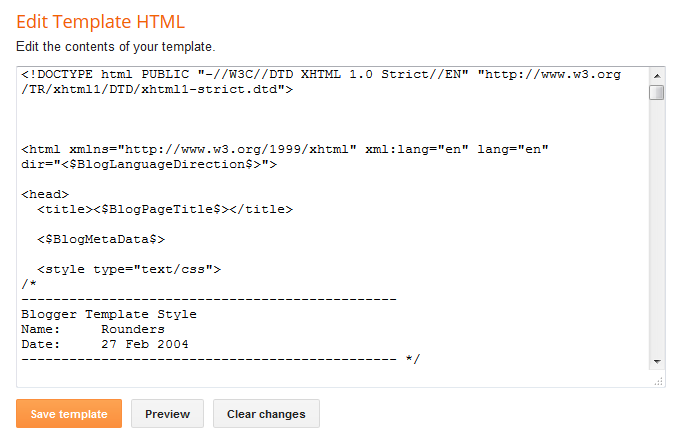Click the "Name: Rounders" line
677x435 pixels.
pos(93,329)
